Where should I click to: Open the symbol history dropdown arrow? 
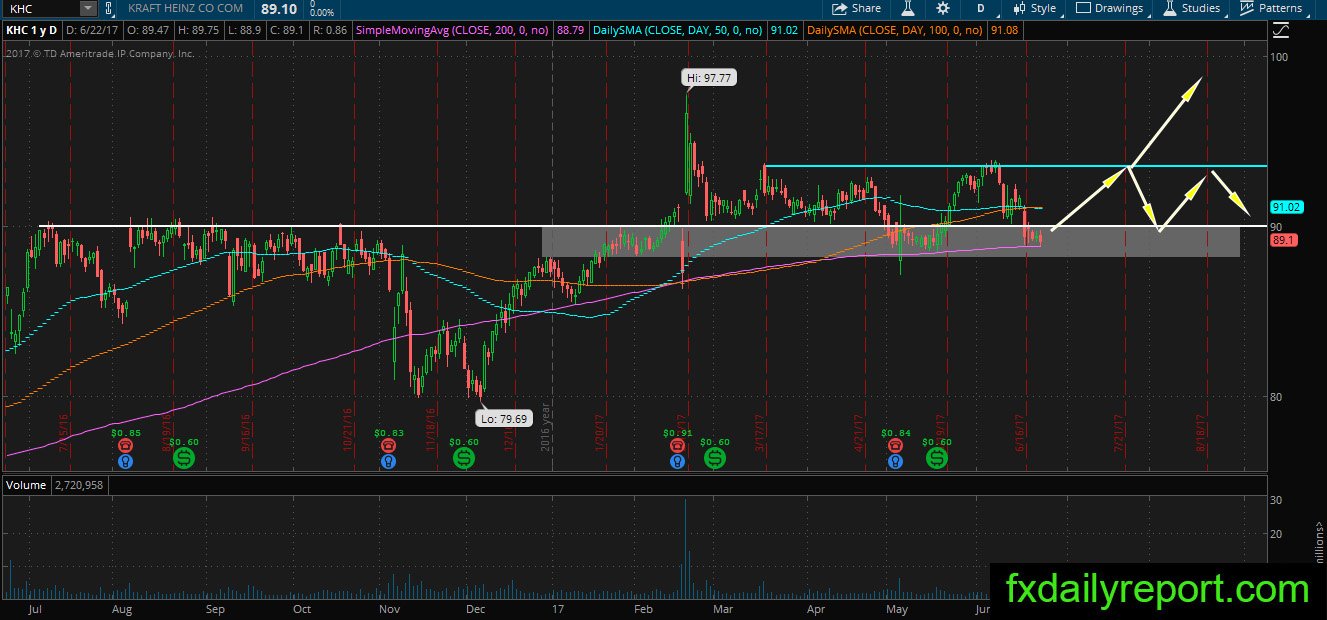click(x=88, y=8)
